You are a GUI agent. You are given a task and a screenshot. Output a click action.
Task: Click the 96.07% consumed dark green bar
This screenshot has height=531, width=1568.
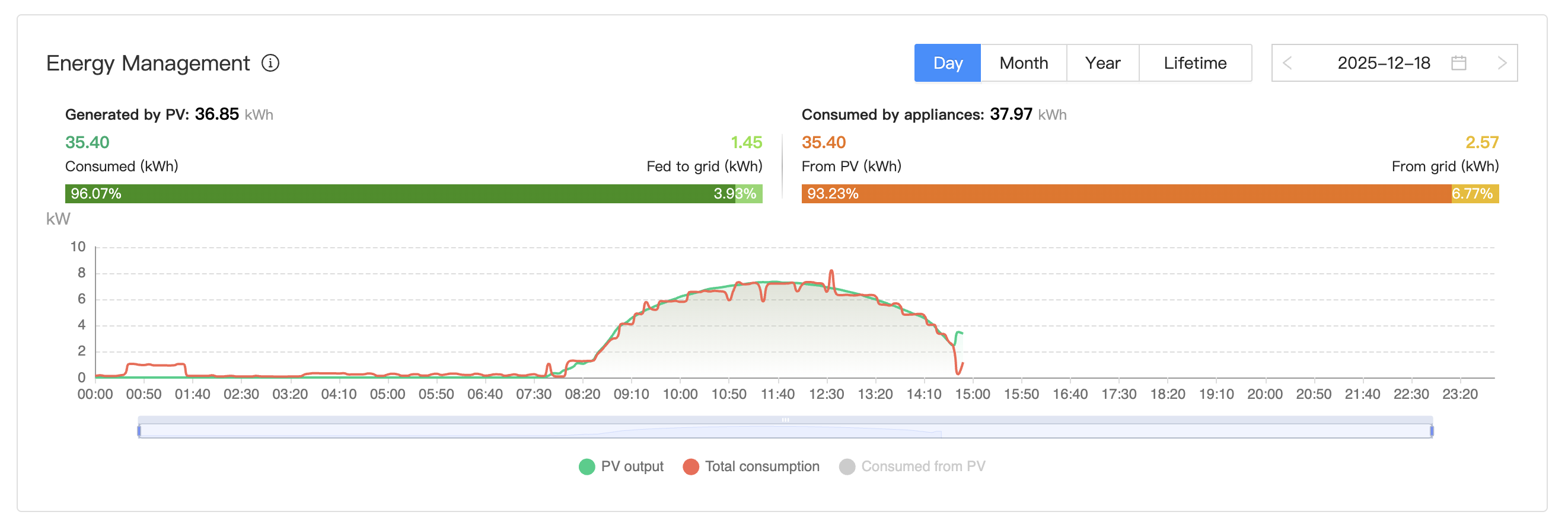click(x=400, y=194)
